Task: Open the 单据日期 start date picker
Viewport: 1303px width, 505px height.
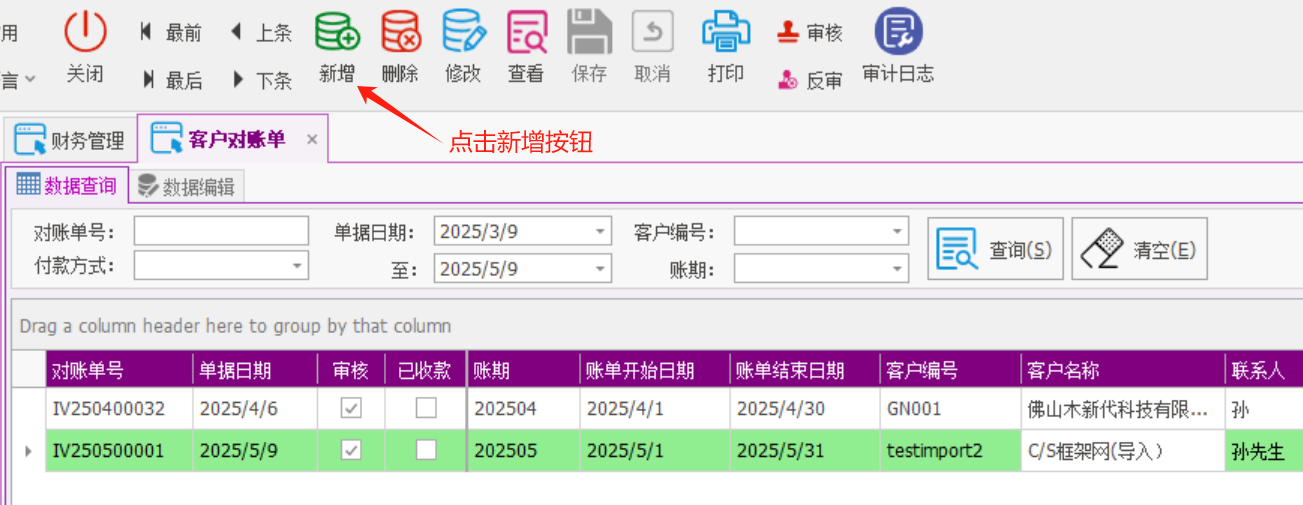Action: coord(600,232)
